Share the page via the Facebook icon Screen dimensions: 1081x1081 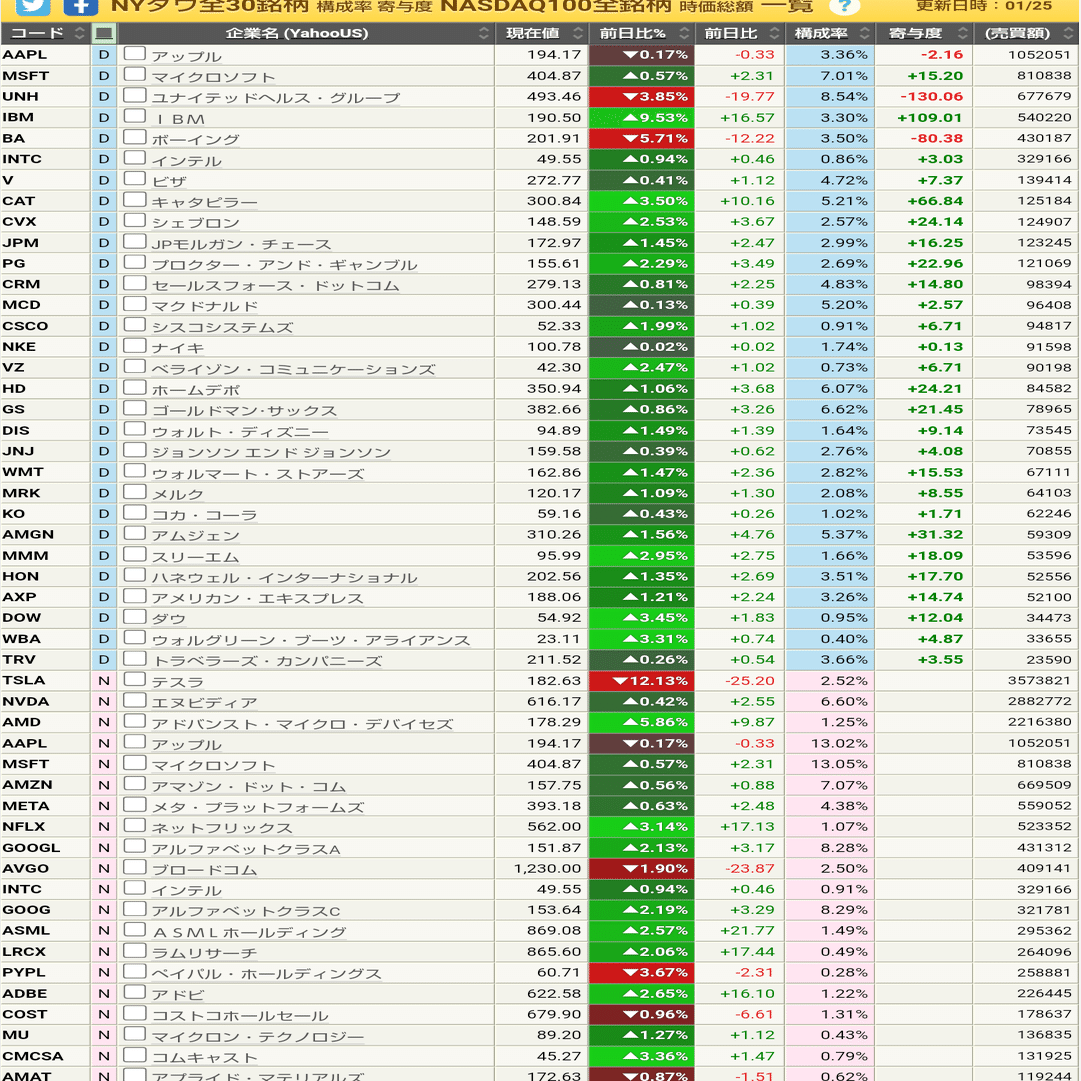point(80,6)
